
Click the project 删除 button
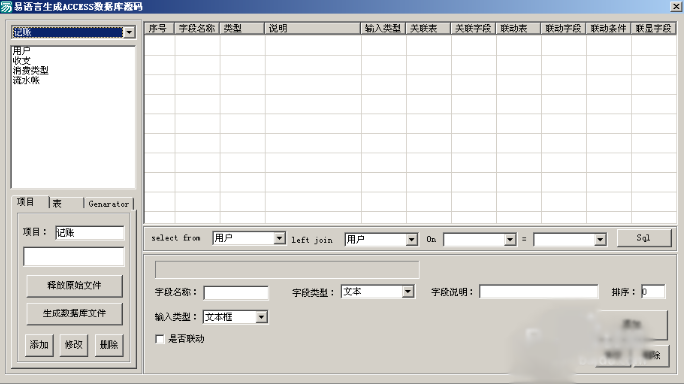pyautogui.click(x=109, y=345)
